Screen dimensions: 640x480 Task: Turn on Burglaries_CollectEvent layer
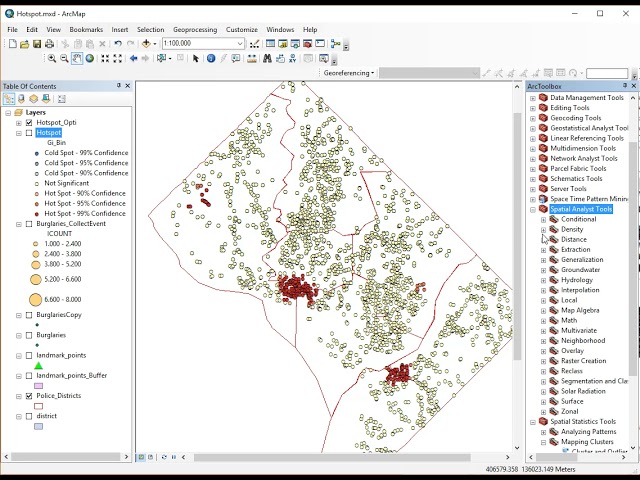(29, 224)
